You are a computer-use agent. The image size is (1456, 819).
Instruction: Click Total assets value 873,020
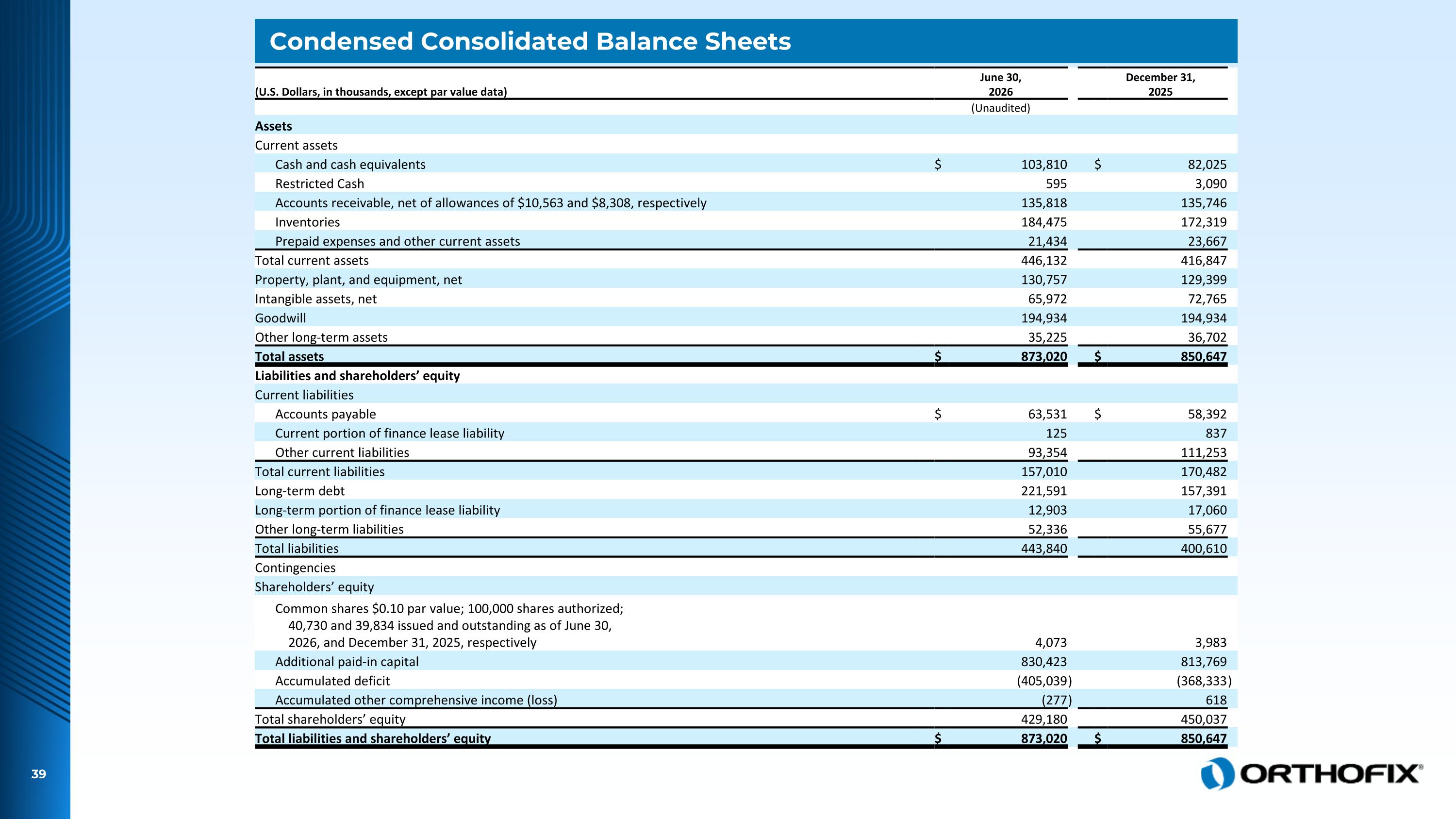coord(1044,357)
